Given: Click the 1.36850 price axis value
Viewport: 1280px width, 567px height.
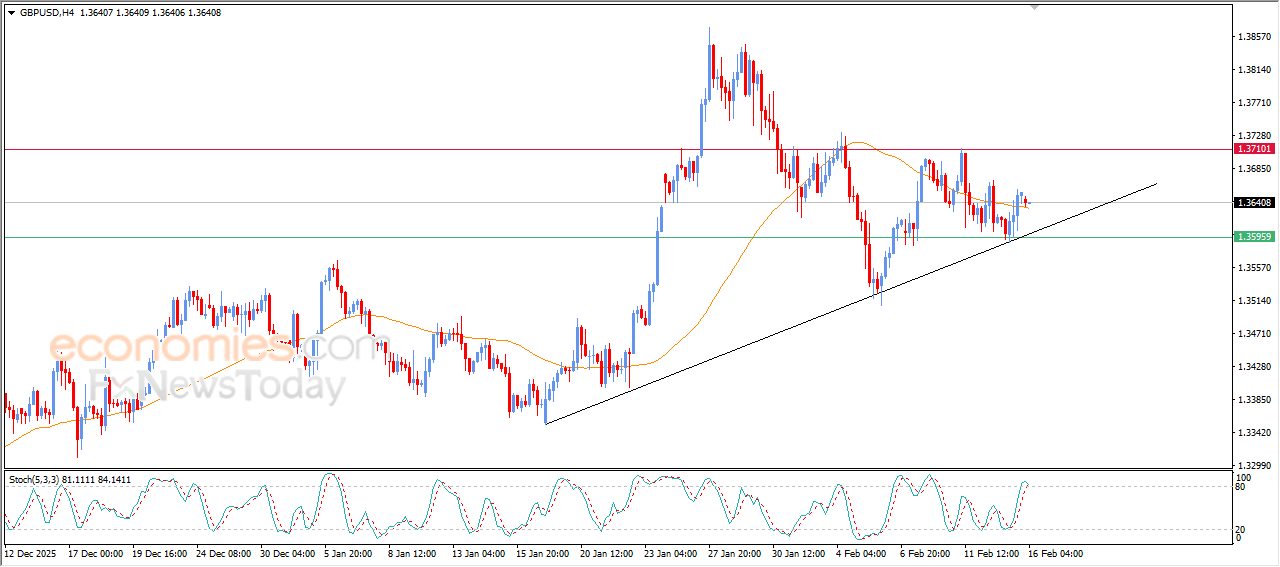Looking at the screenshot, I should coord(1254,169).
